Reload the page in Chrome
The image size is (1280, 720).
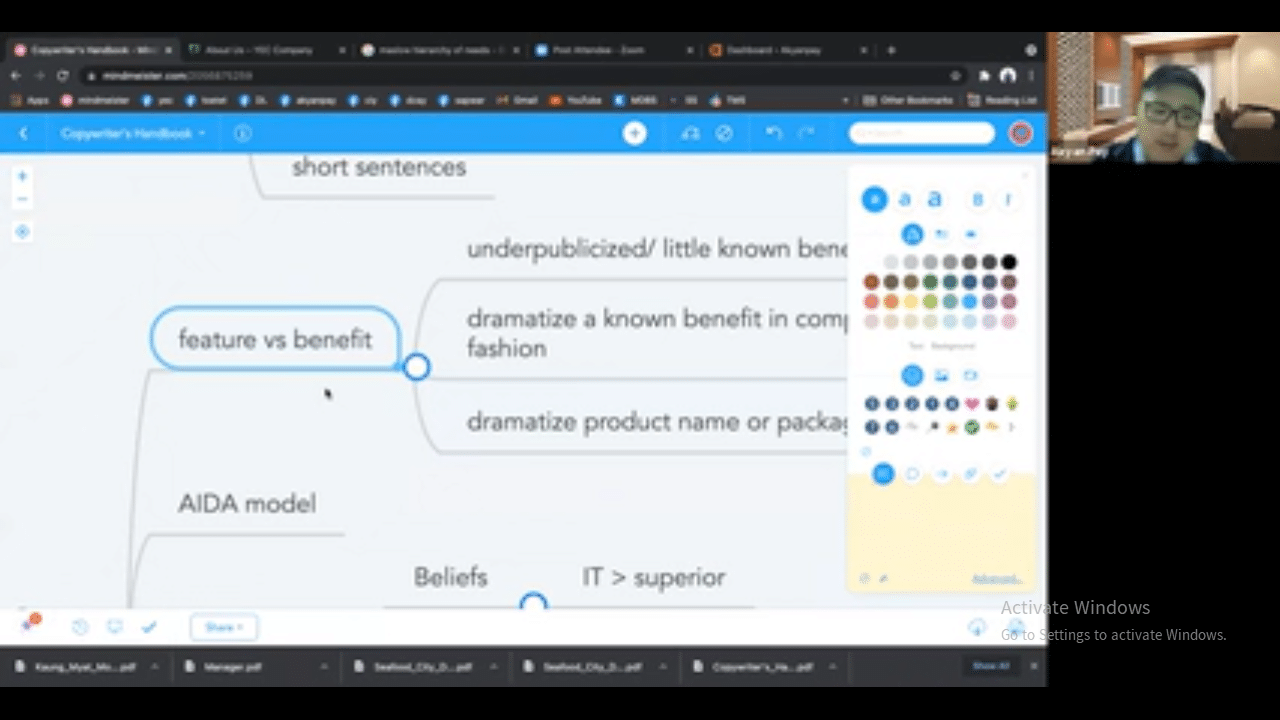pos(63,75)
